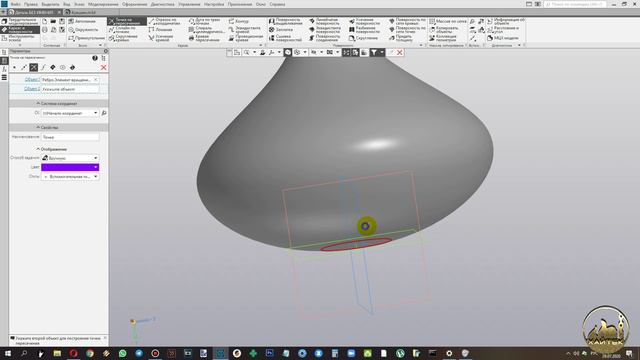
Task: Switch to Твердотельное моделирование toolset
Action: click(x=20, y=21)
